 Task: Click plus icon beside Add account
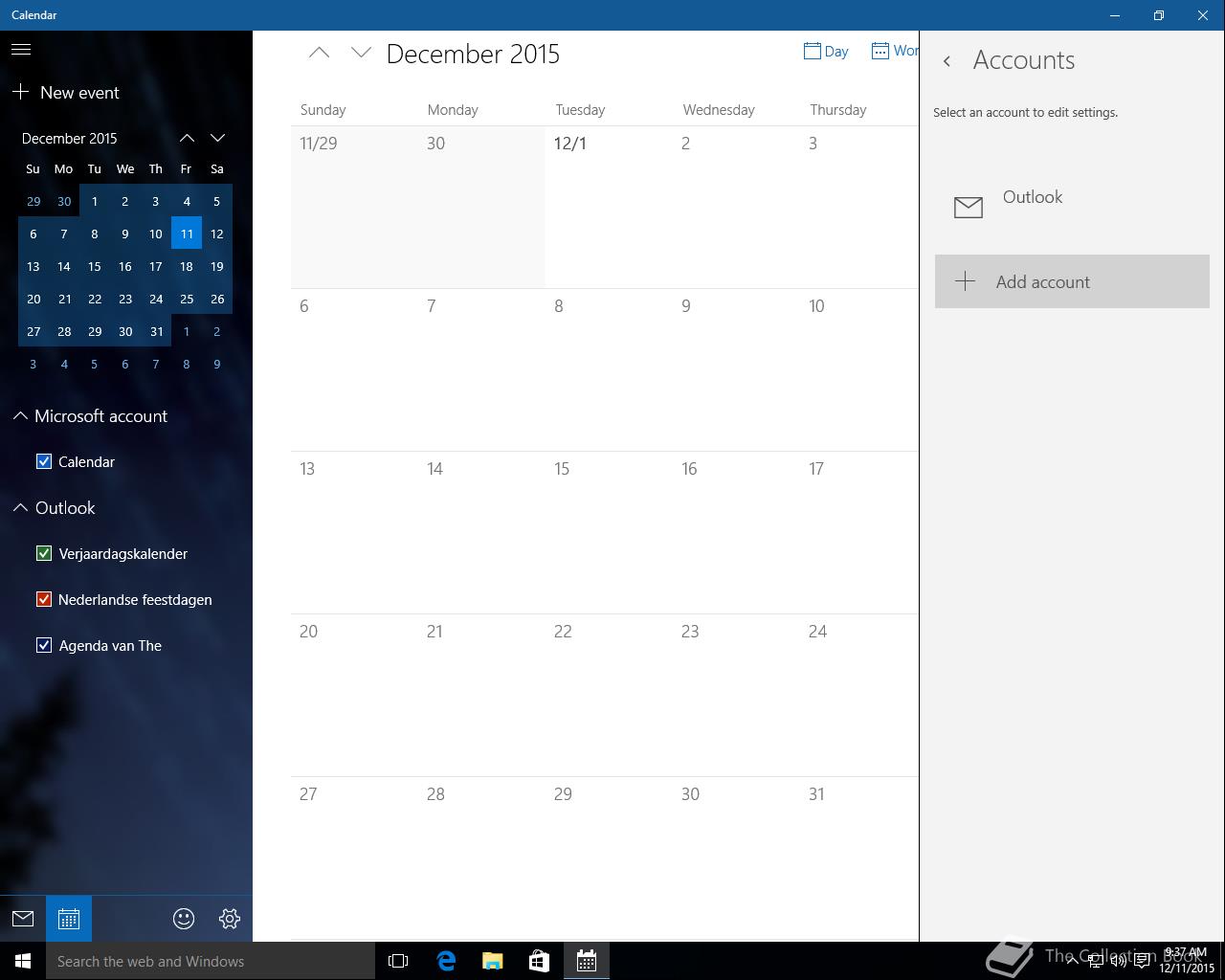(x=966, y=281)
